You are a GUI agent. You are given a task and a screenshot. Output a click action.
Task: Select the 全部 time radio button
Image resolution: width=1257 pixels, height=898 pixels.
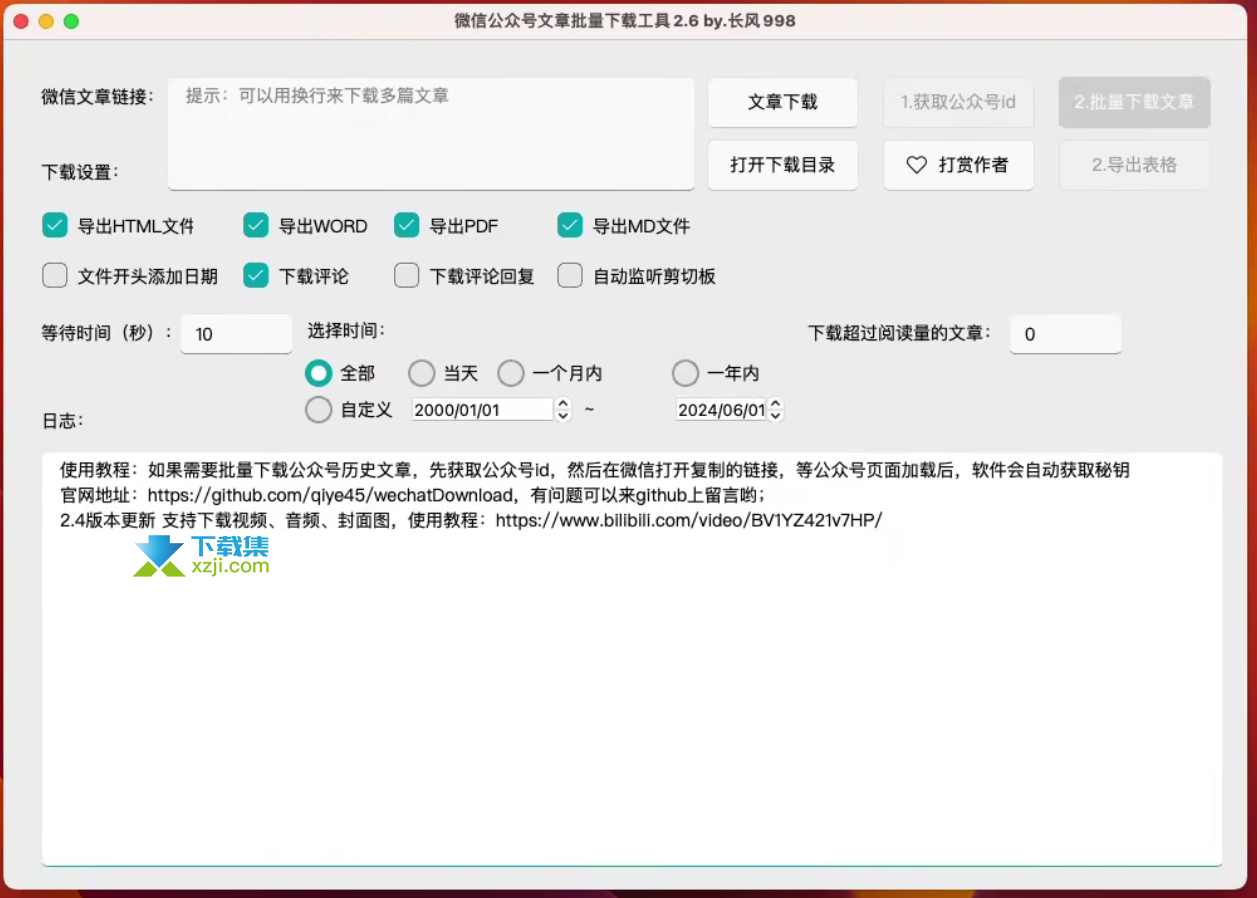[318, 373]
